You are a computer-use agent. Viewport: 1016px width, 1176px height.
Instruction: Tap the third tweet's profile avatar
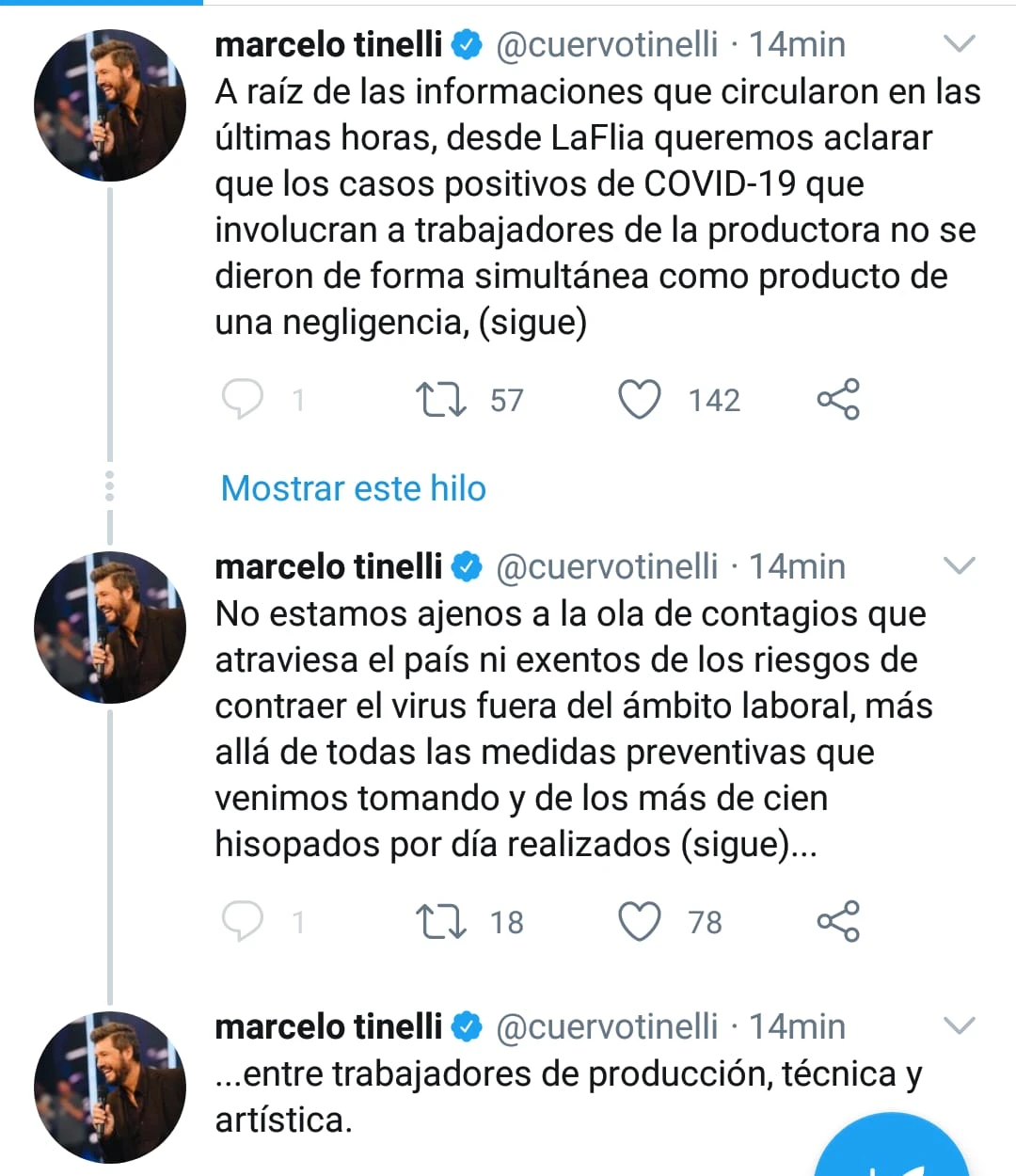click(x=110, y=1088)
